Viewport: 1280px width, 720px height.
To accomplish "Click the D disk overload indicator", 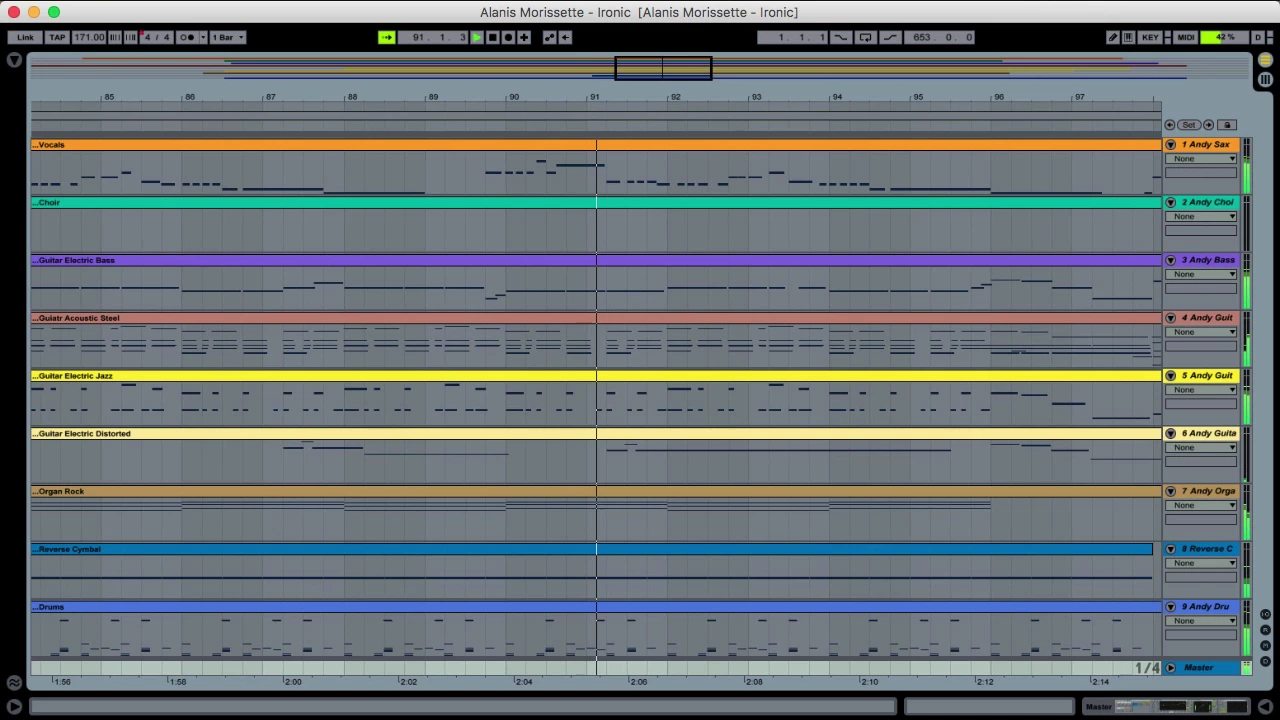I will tap(1259, 37).
